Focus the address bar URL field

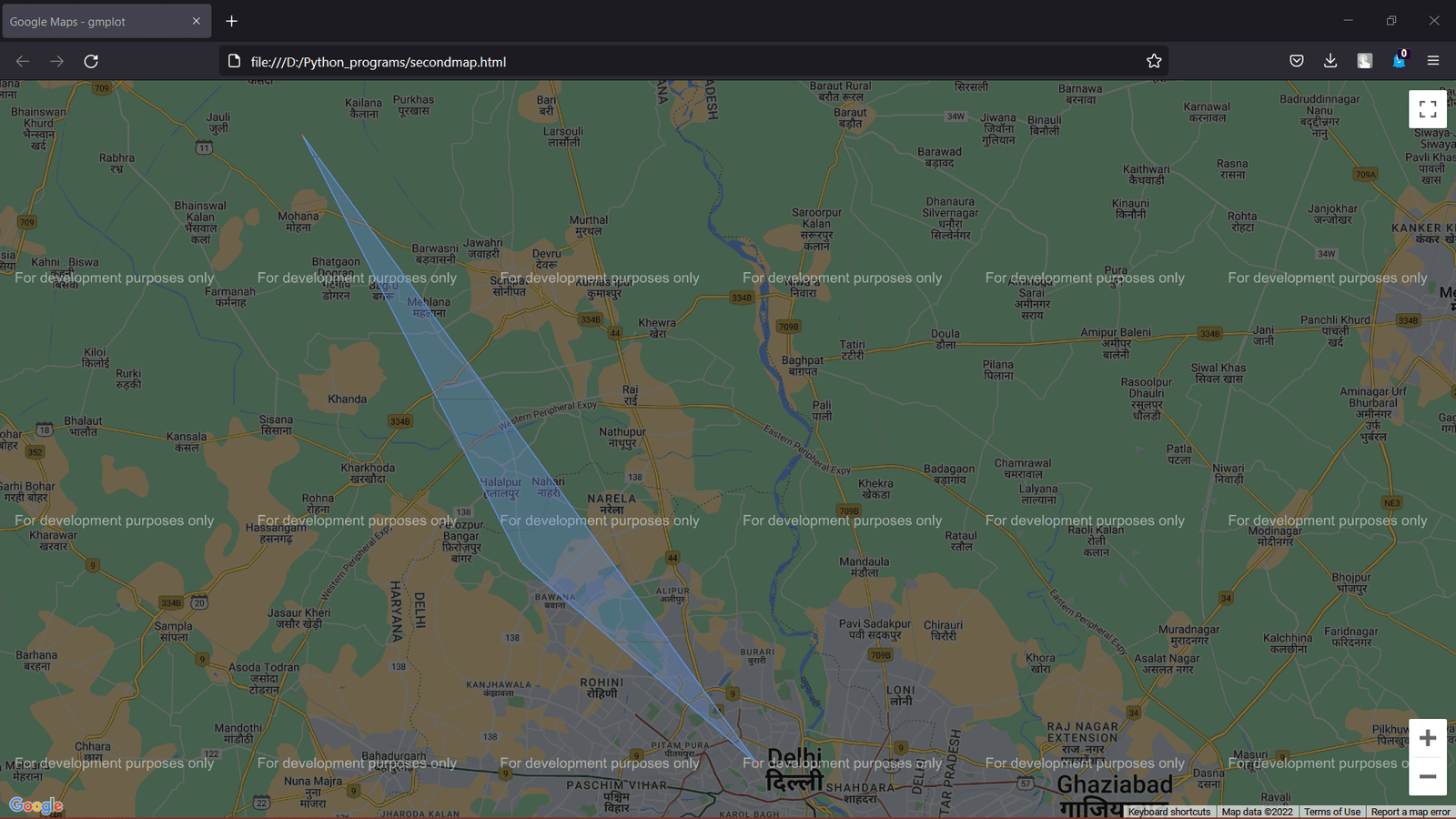point(692,61)
